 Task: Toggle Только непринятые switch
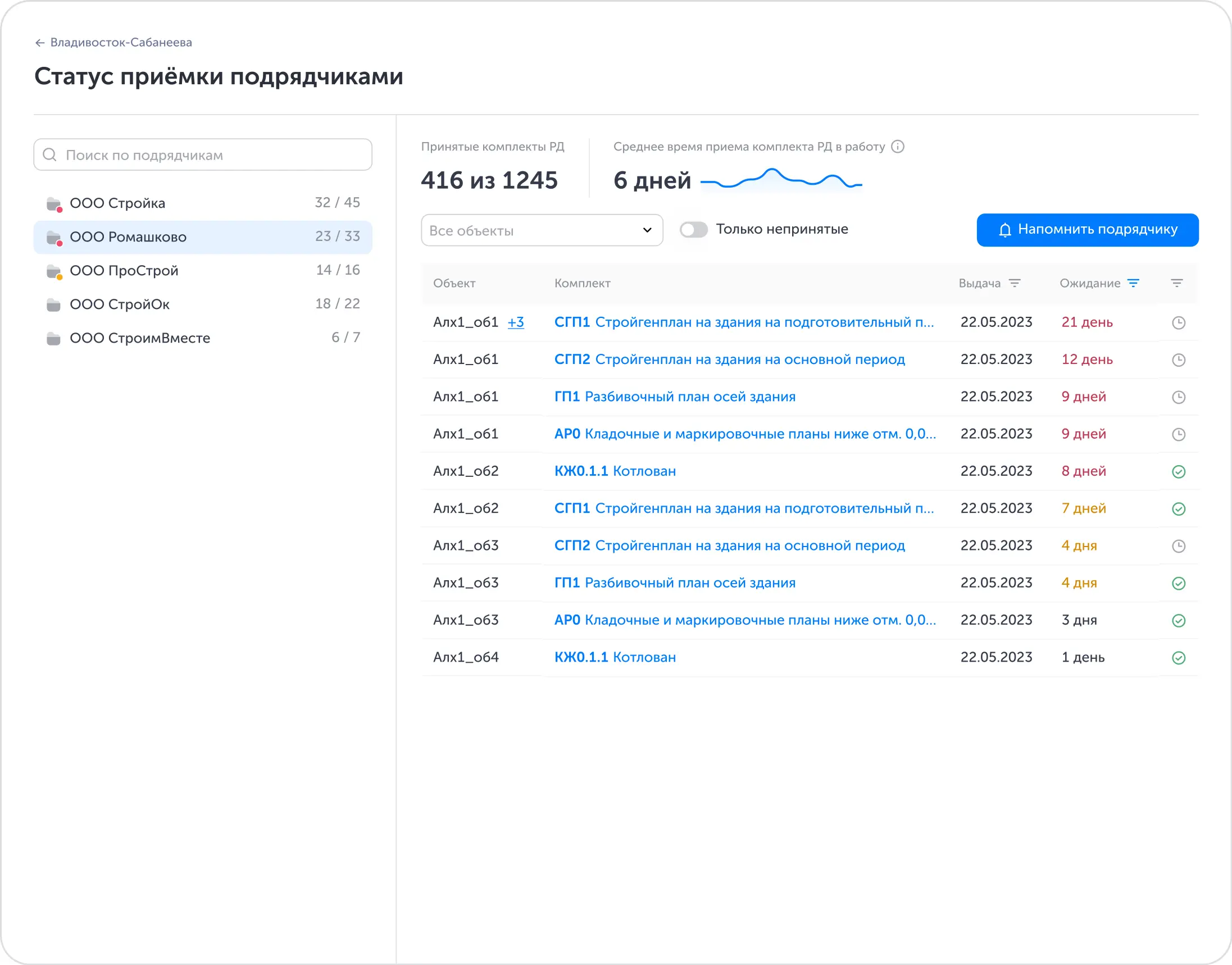(x=693, y=230)
